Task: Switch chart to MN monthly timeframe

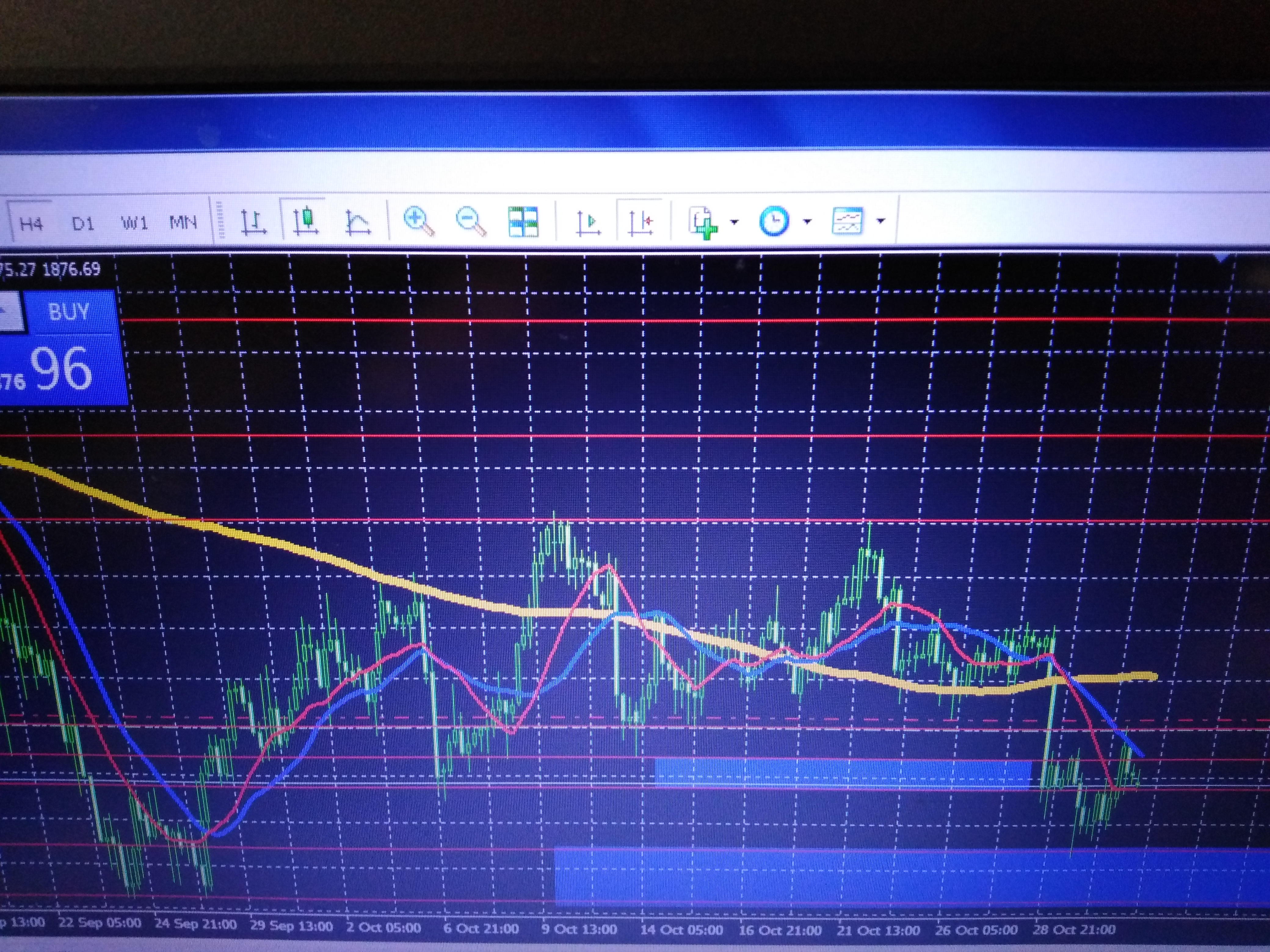Action: tap(183, 222)
